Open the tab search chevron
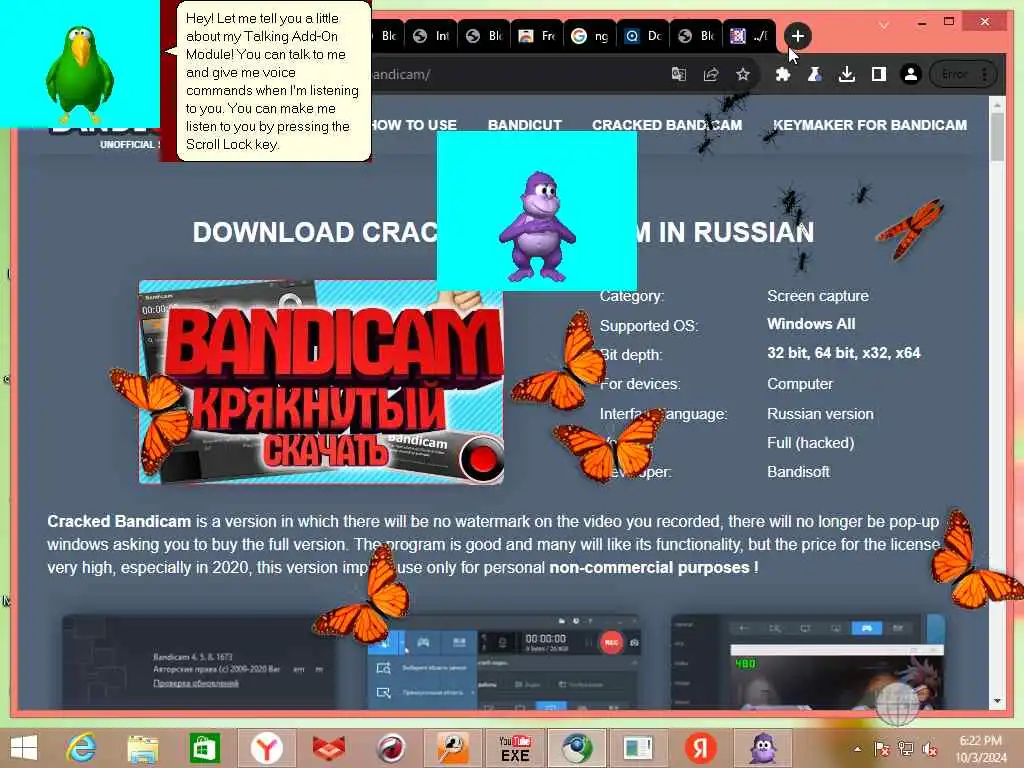1024x768 pixels. click(884, 25)
